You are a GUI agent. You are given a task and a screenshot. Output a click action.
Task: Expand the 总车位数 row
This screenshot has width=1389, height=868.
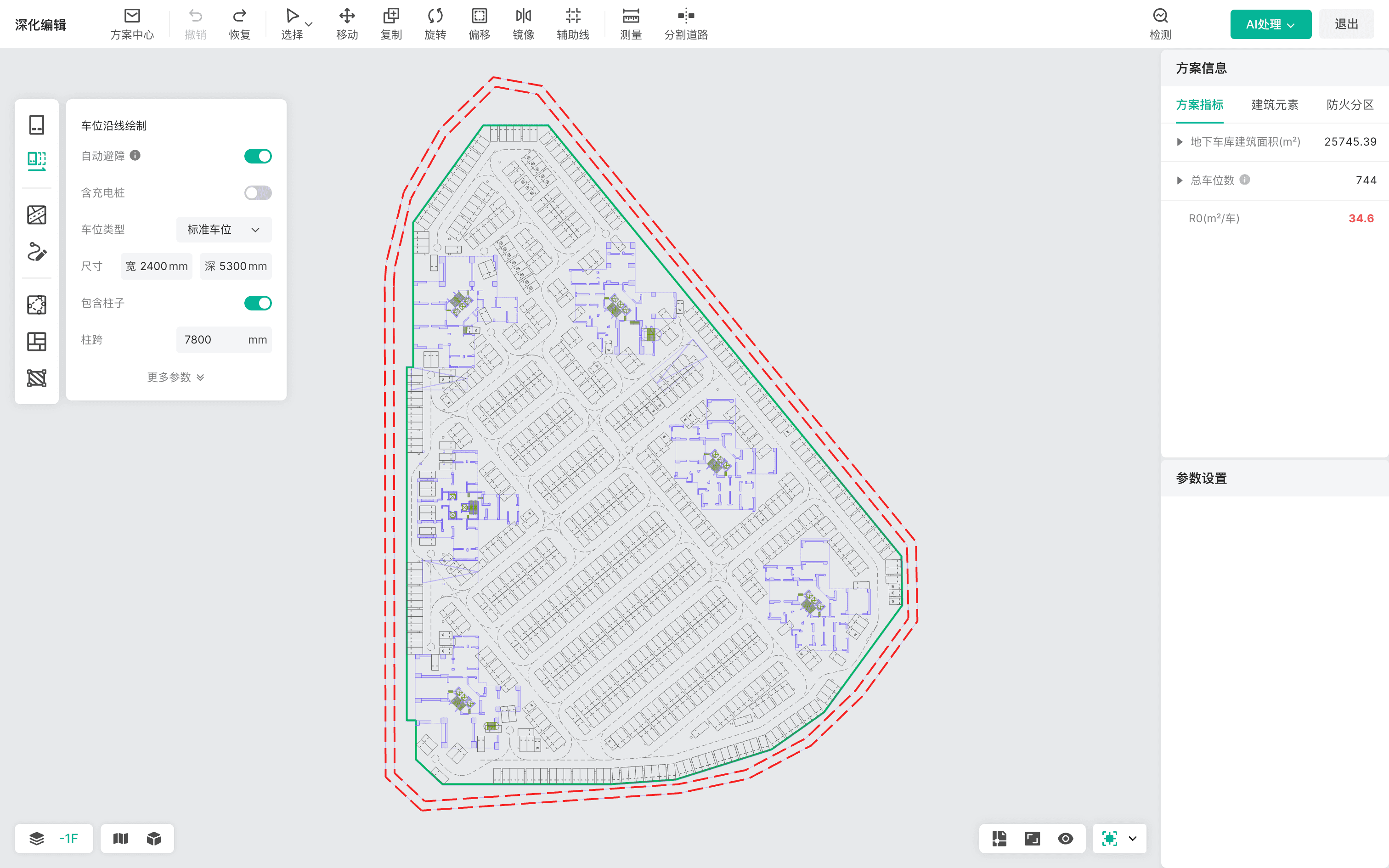(1180, 180)
